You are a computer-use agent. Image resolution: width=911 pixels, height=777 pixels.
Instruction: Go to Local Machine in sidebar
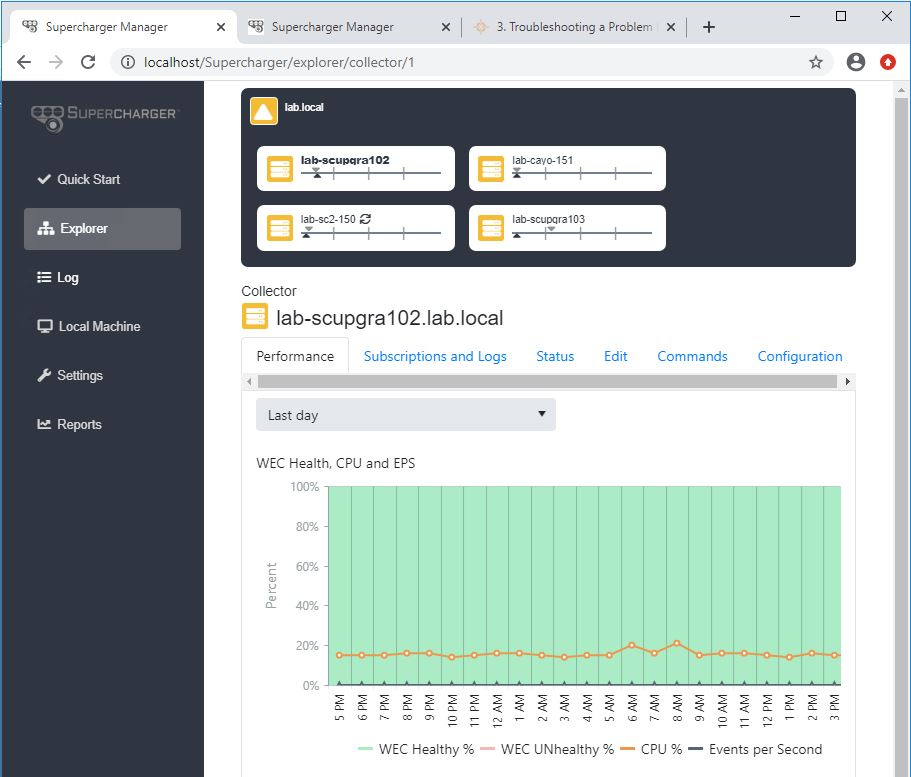(88, 327)
